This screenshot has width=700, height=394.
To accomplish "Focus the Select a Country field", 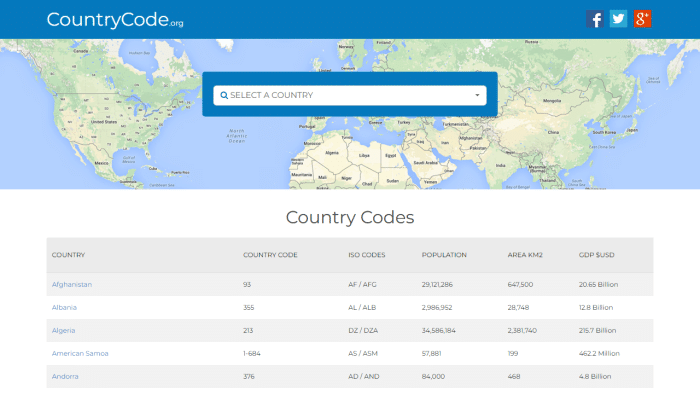I will (x=350, y=95).
